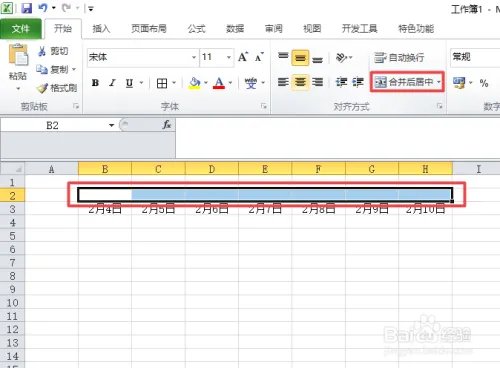500x368 pixels.
Task: Switch to the 插入 tab
Action: 101,29
